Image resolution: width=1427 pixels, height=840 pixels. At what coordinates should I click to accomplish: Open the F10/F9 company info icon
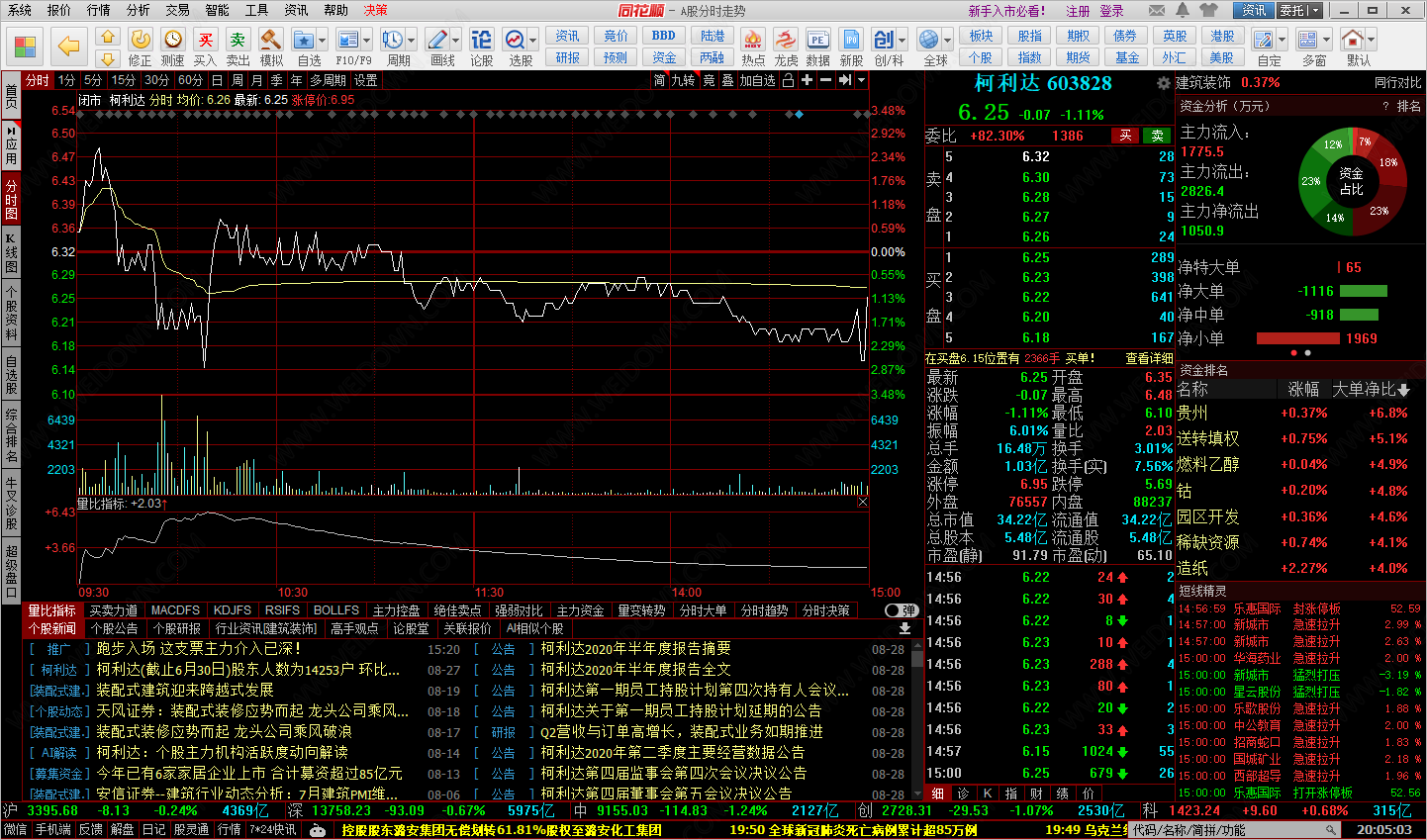(x=347, y=40)
